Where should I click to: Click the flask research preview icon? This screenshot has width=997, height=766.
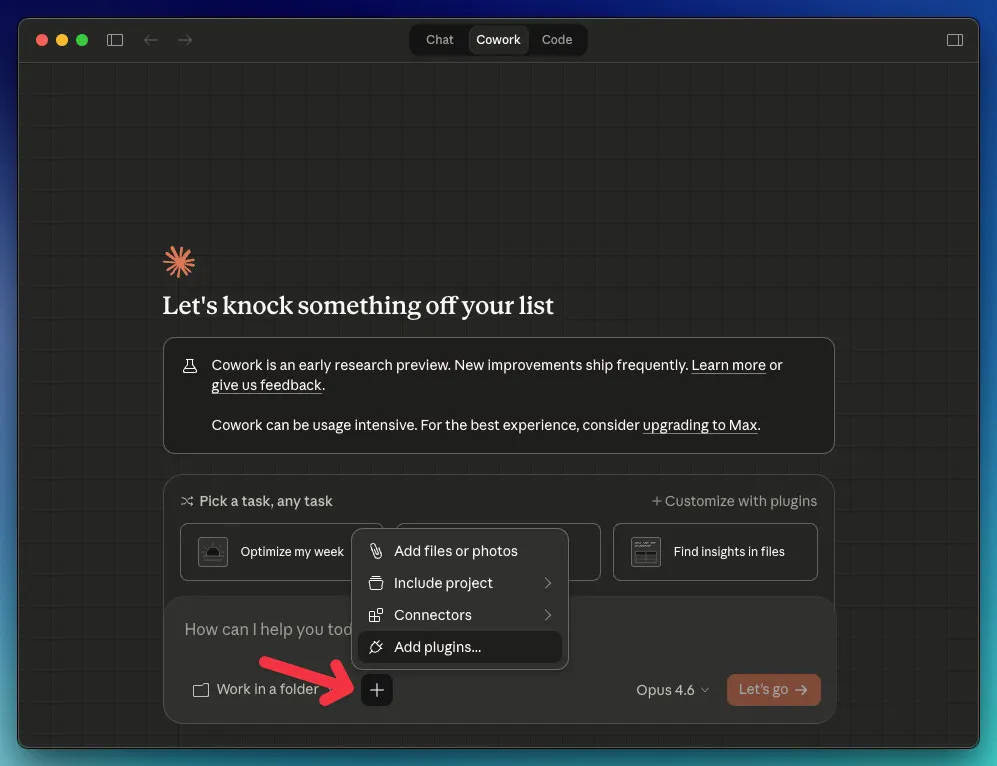[x=189, y=366]
